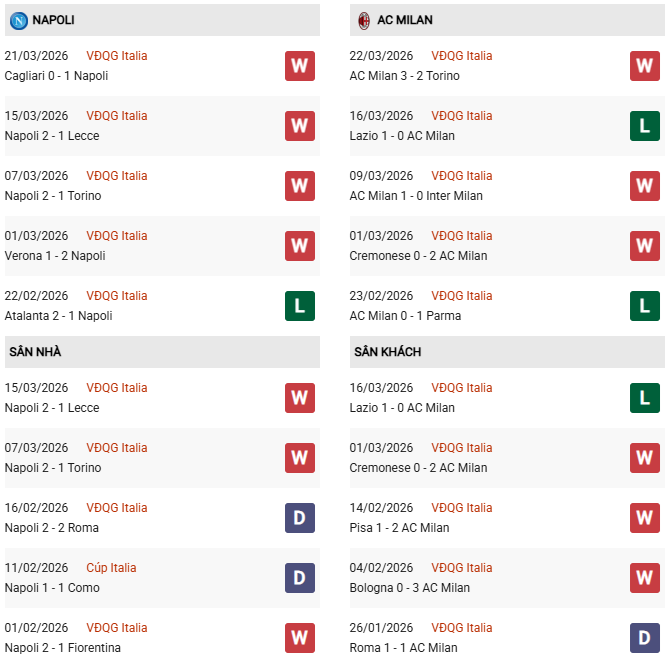Click D badge for Napoli 1 - 1 Como
The height and width of the screenshot is (667, 670).
[300, 578]
